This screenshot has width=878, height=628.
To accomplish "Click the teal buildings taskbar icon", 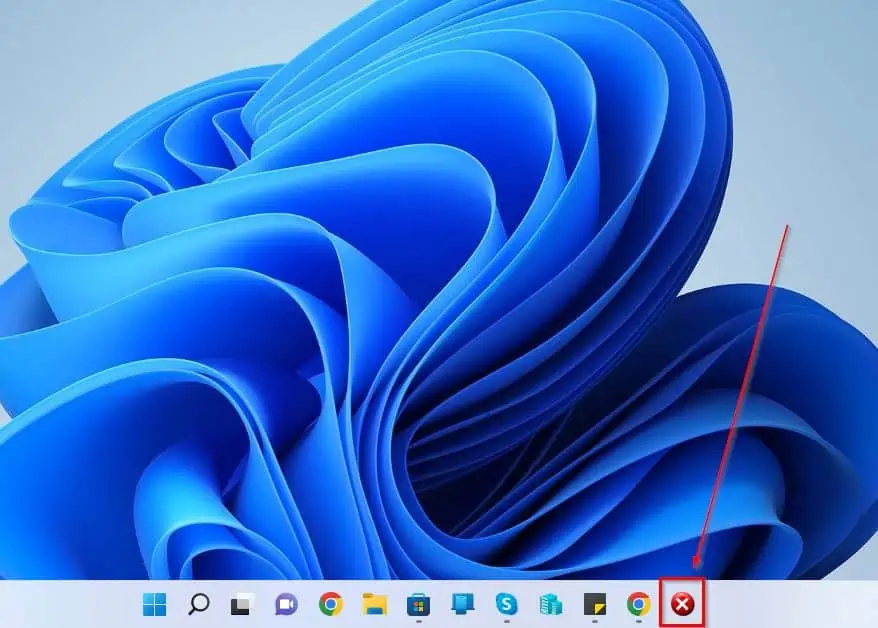I will point(550,604).
